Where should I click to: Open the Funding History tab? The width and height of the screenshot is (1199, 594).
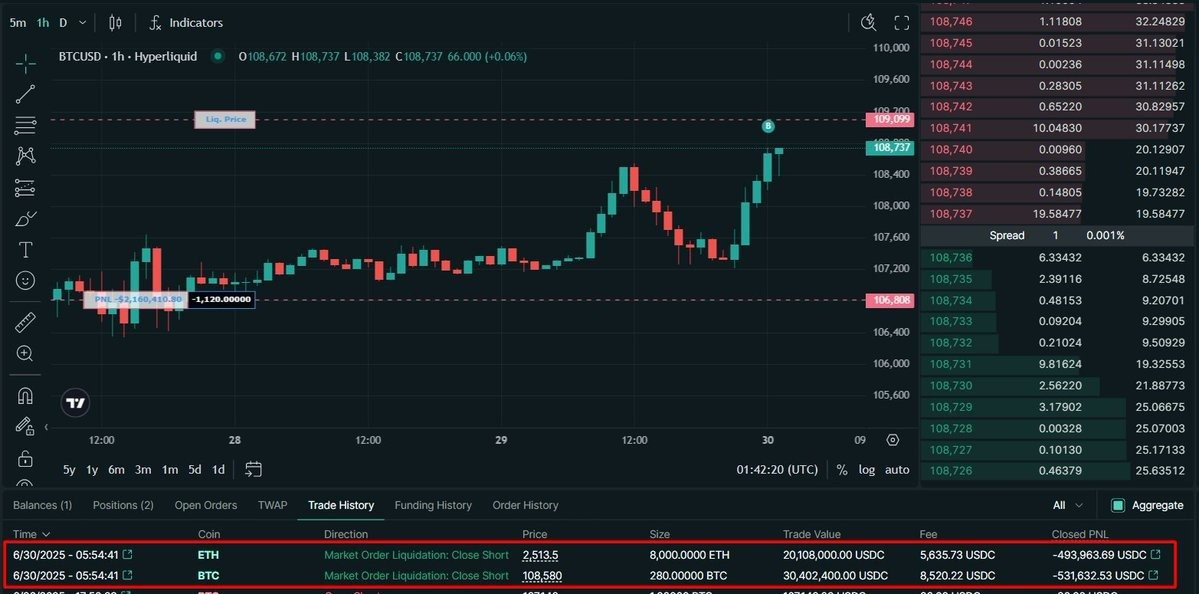click(x=433, y=505)
